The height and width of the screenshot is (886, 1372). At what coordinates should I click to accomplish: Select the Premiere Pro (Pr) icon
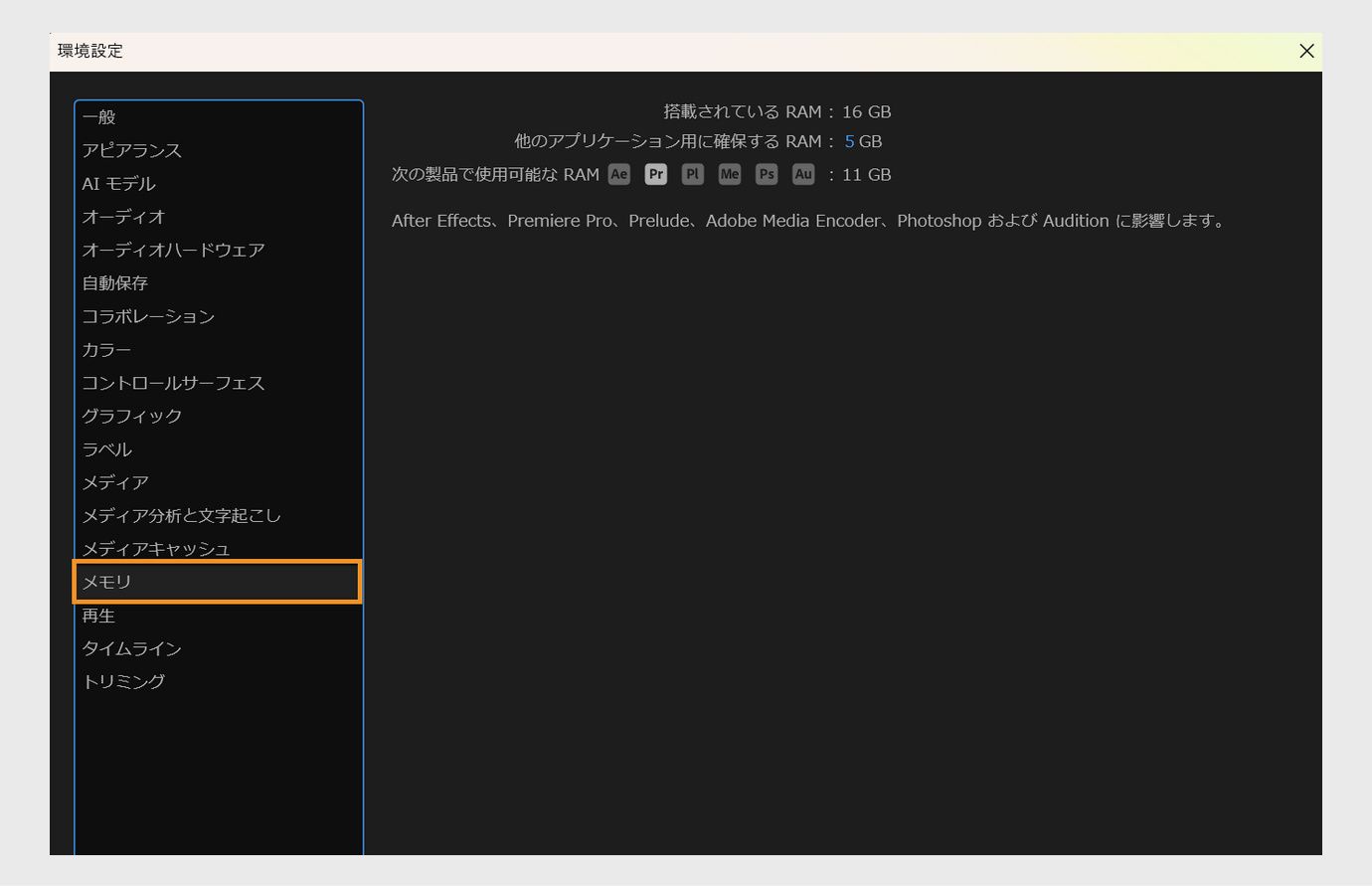coord(655,174)
